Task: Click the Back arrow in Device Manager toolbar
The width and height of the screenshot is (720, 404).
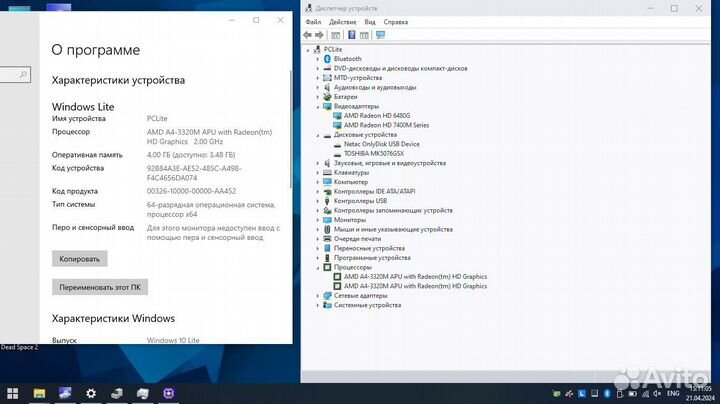Action: tap(307, 35)
